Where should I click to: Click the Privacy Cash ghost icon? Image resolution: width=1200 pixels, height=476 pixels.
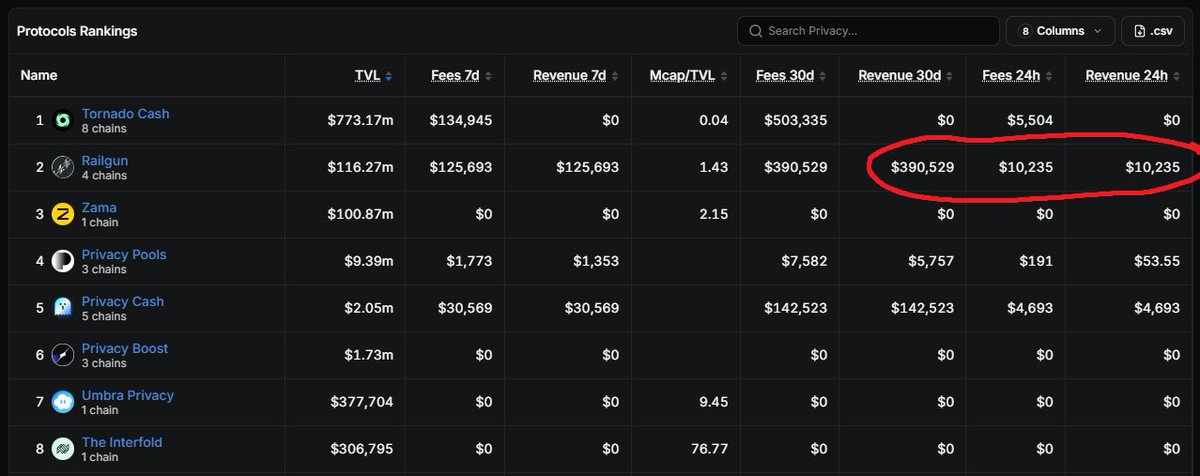pos(63,308)
